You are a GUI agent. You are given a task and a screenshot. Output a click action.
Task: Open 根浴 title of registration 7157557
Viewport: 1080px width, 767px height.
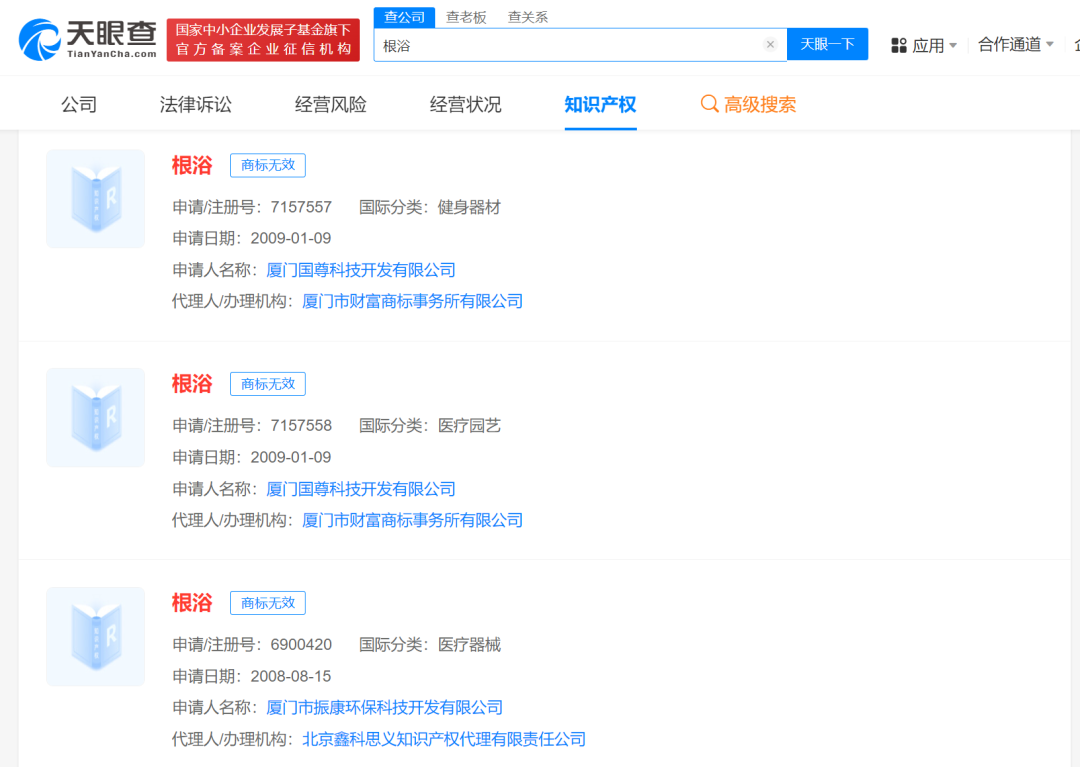(x=192, y=165)
